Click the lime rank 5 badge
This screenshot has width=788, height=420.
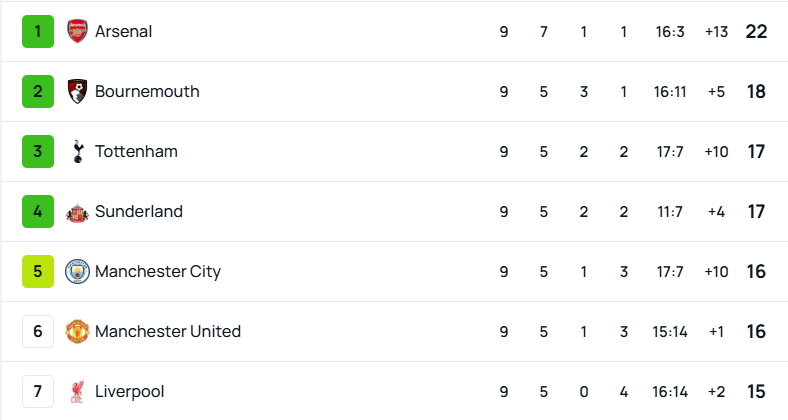tap(38, 271)
